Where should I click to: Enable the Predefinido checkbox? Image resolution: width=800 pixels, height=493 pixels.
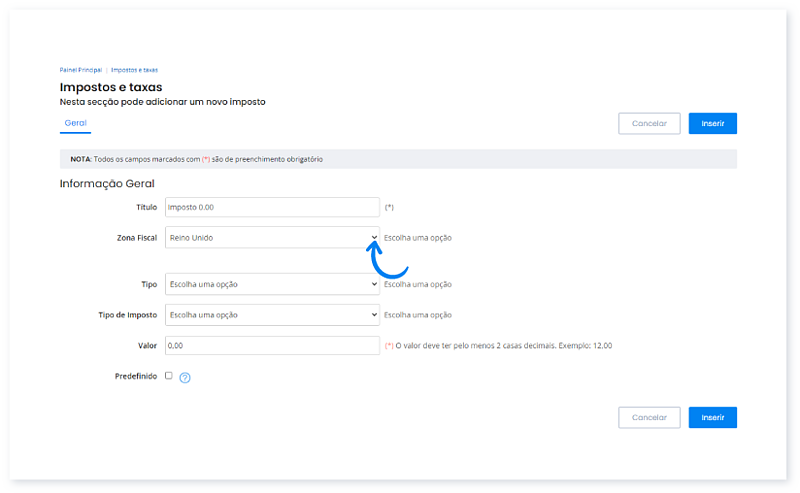pyautogui.click(x=168, y=376)
